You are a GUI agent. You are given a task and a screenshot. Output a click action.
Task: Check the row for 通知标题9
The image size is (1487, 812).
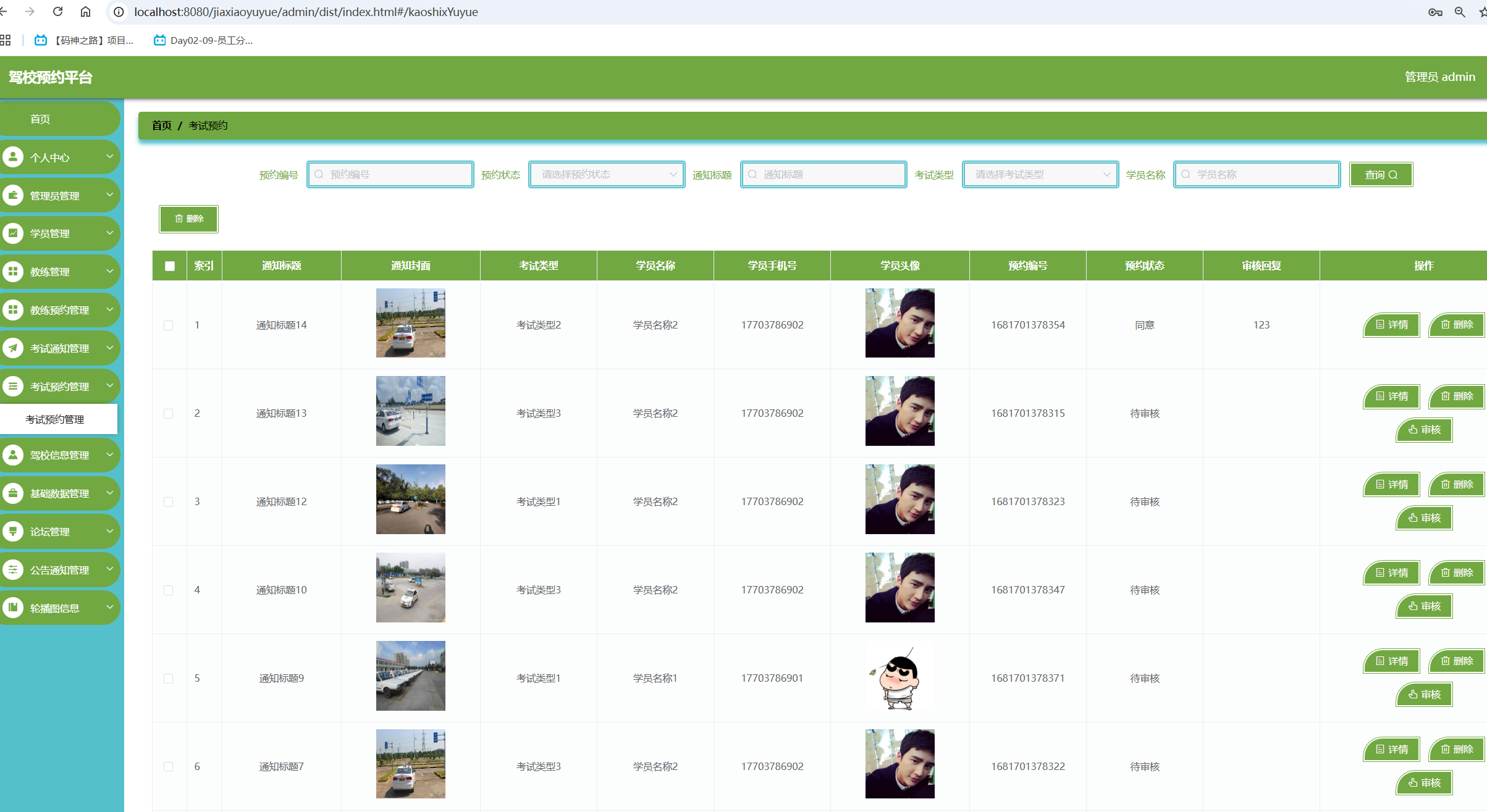[x=168, y=679]
